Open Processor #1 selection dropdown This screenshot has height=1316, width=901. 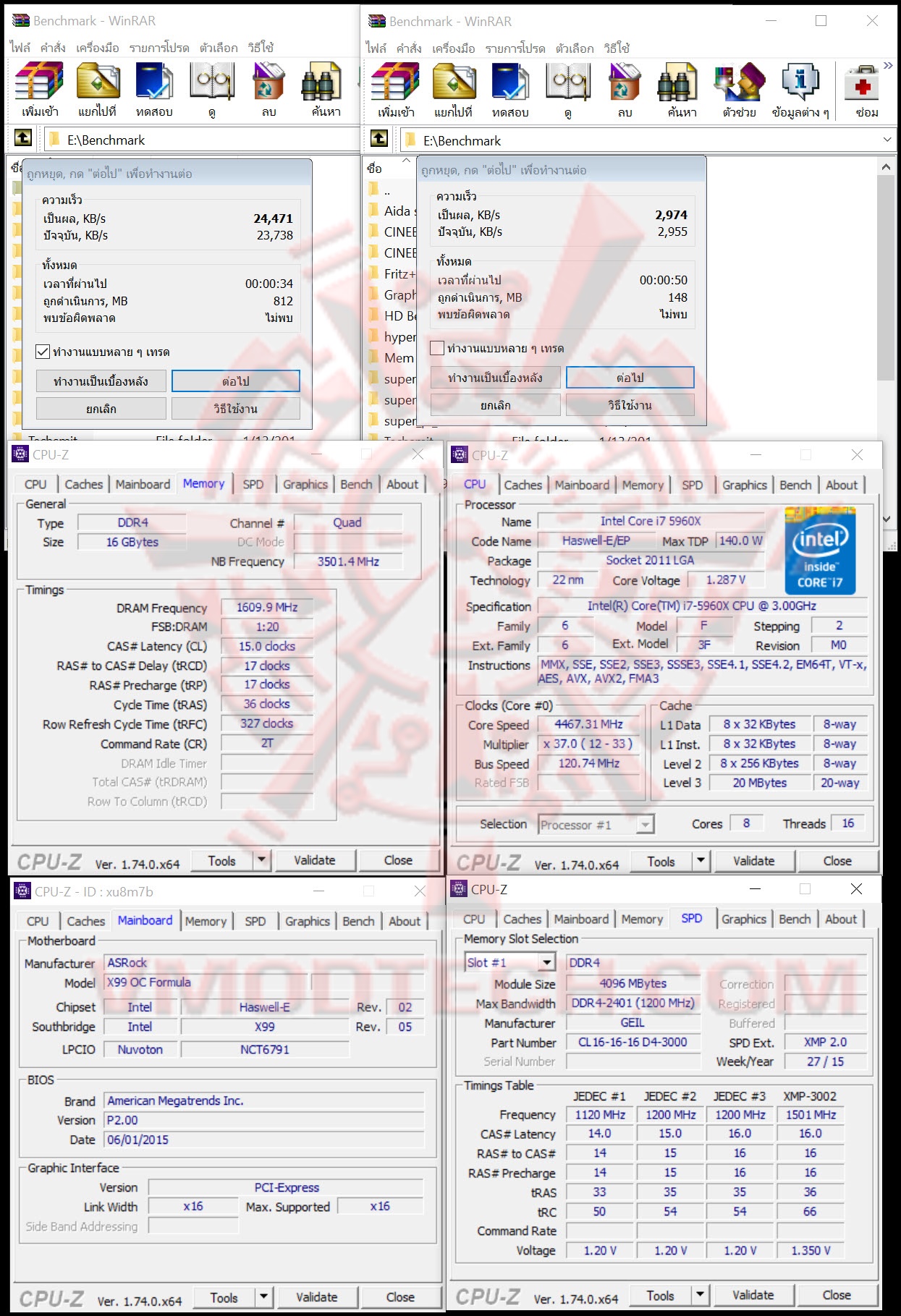646,824
